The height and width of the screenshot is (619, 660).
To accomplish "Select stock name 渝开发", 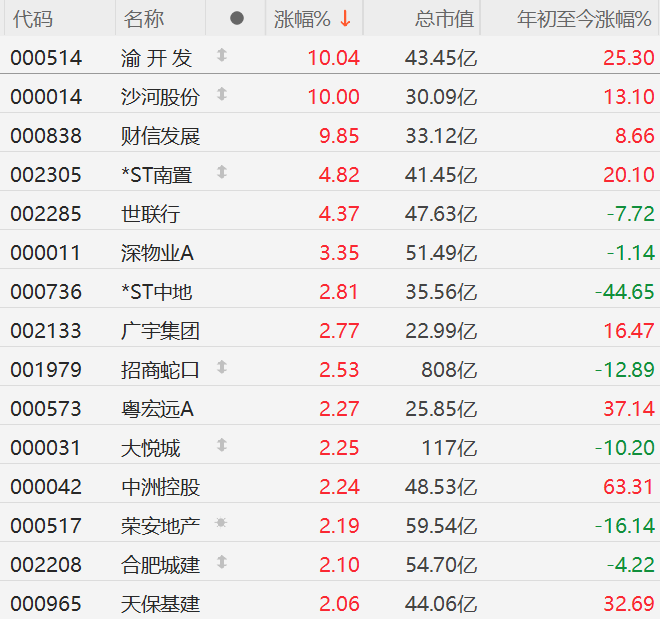I will (x=157, y=58).
